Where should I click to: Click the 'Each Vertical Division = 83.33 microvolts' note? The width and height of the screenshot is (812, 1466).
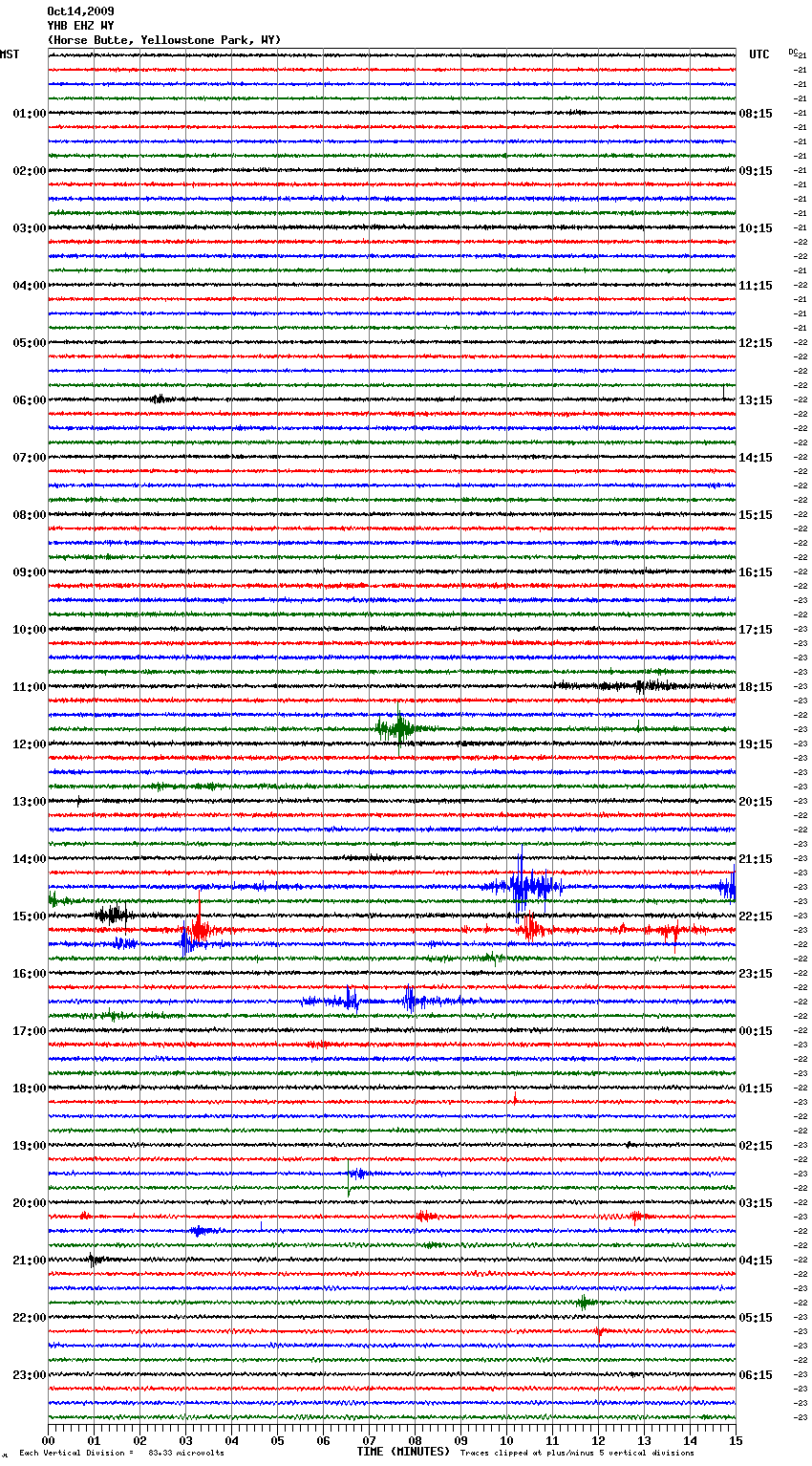pyautogui.click(x=121, y=1453)
